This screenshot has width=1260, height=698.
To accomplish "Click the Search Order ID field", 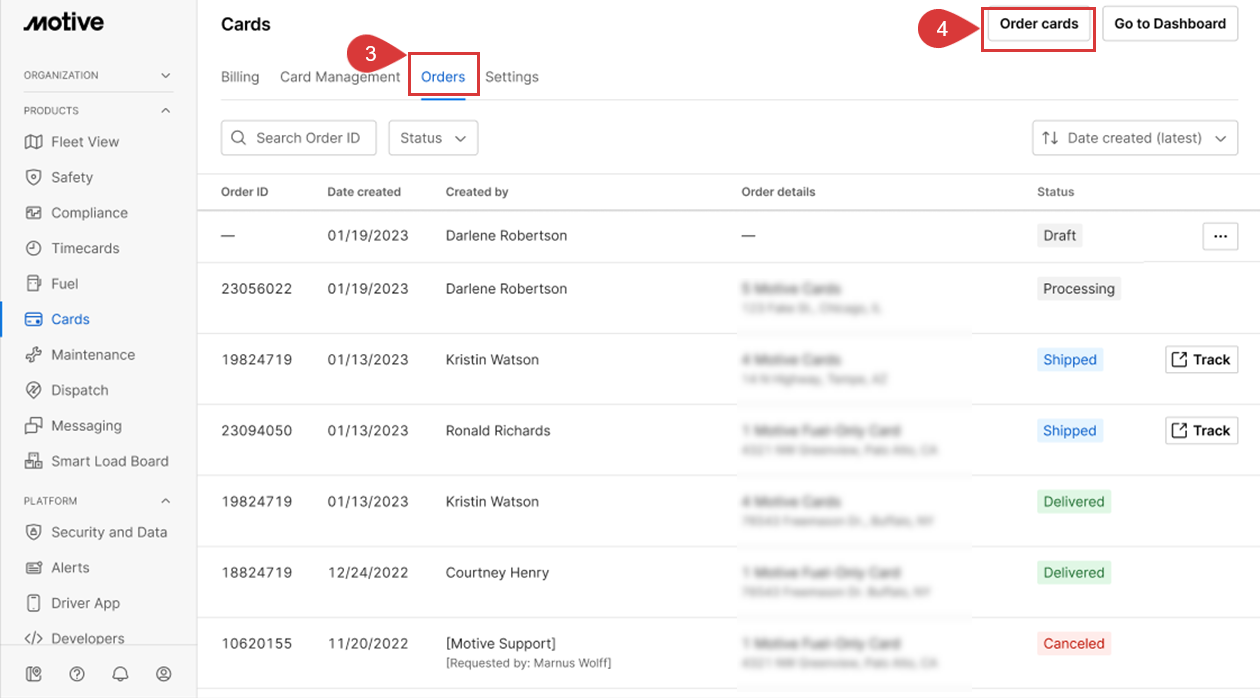I will point(298,138).
